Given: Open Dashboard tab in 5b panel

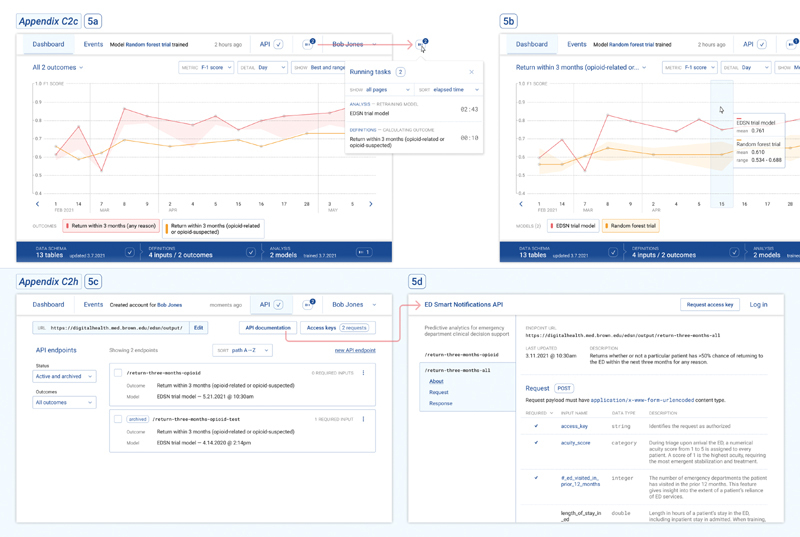Looking at the screenshot, I should [531, 45].
